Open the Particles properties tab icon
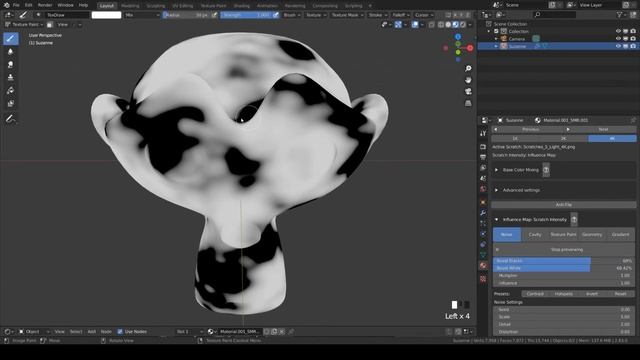Viewport: 640px width, 360px height. pyautogui.click(x=483, y=223)
